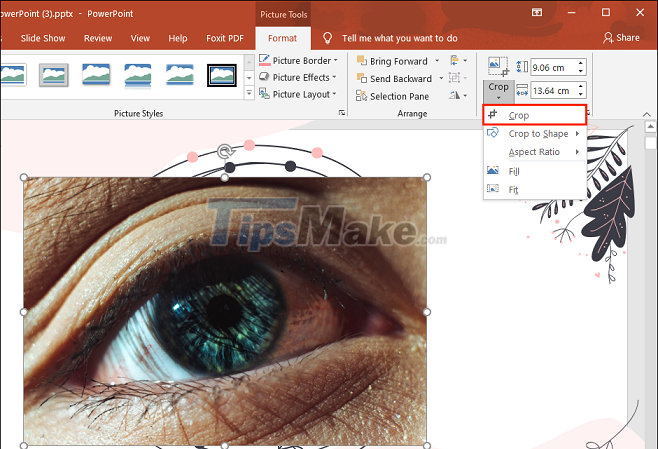Select the black double frame picture style

coord(222,75)
